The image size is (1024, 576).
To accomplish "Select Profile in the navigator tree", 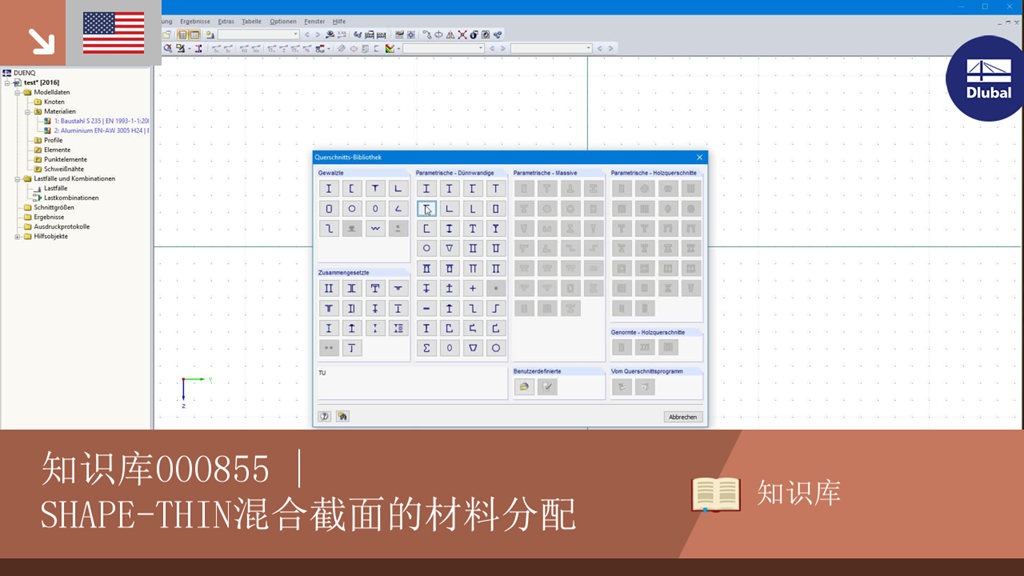I will [x=53, y=140].
